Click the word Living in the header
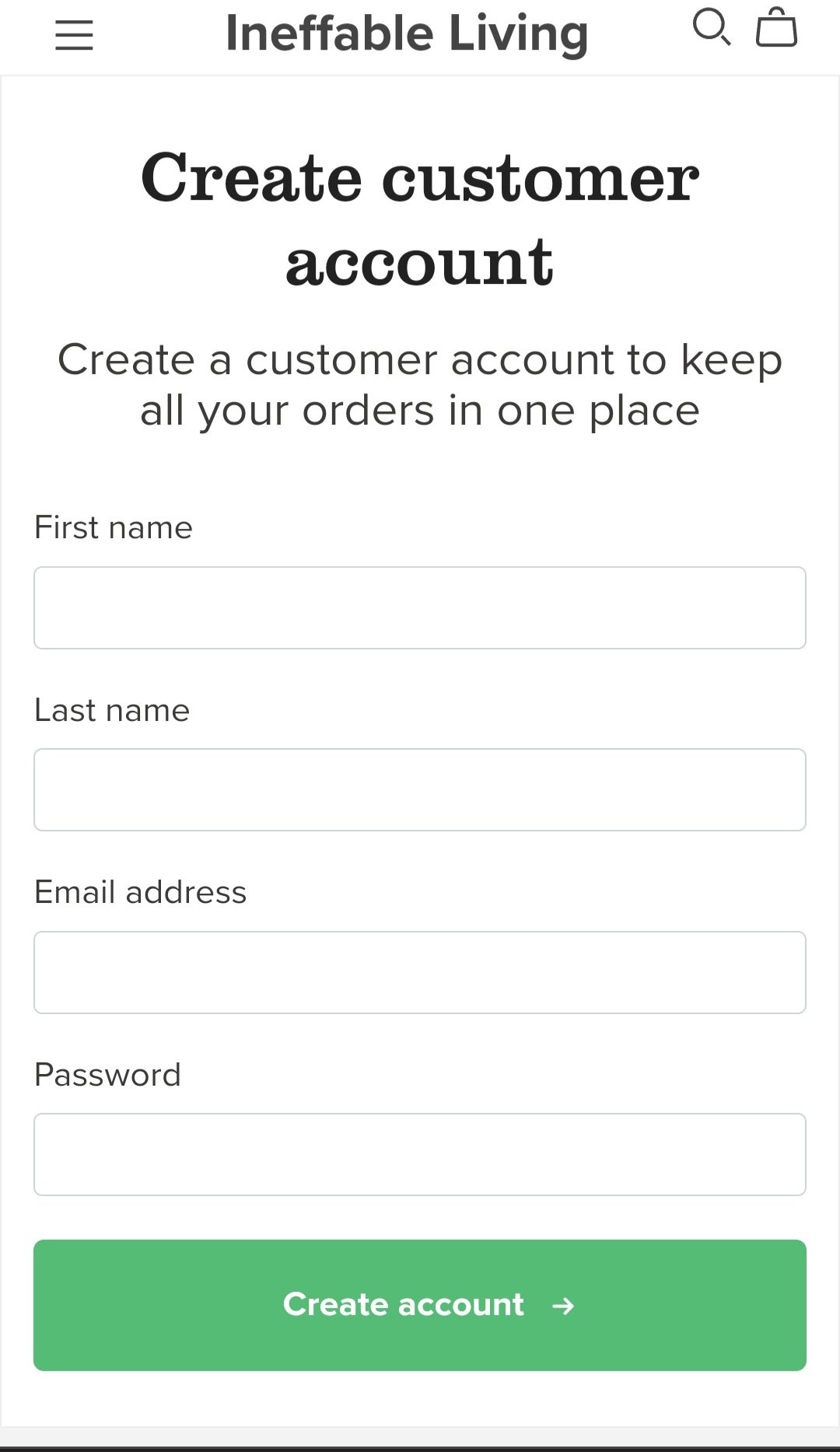Screen dimensions: 840x1452 tap(518, 36)
